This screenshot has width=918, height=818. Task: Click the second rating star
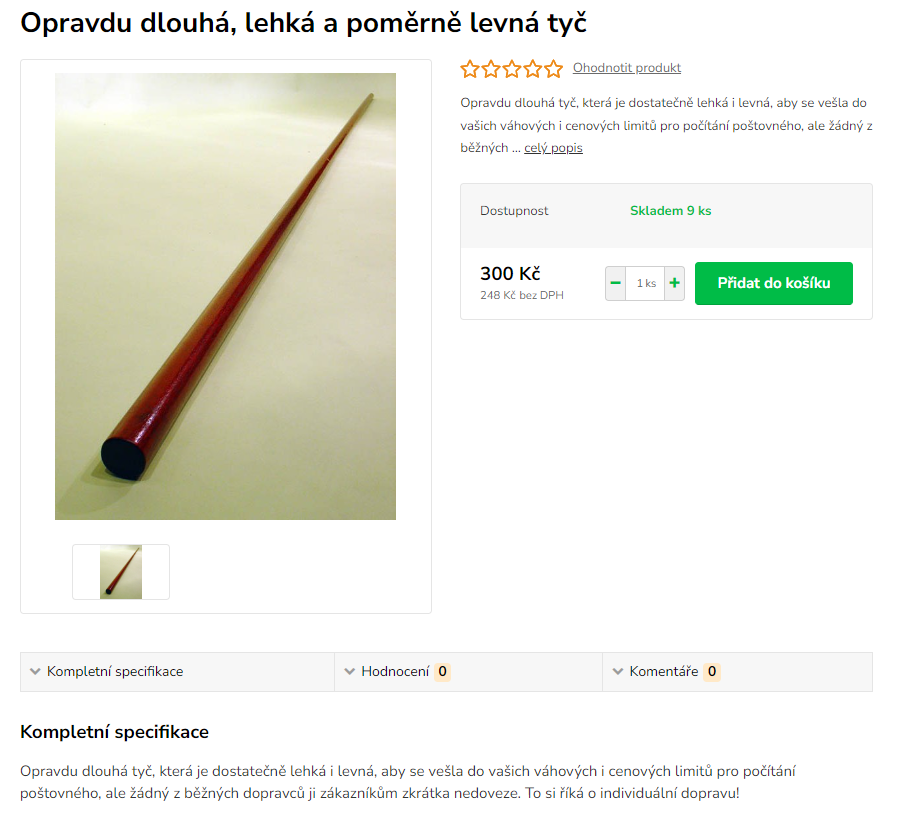tap(491, 69)
